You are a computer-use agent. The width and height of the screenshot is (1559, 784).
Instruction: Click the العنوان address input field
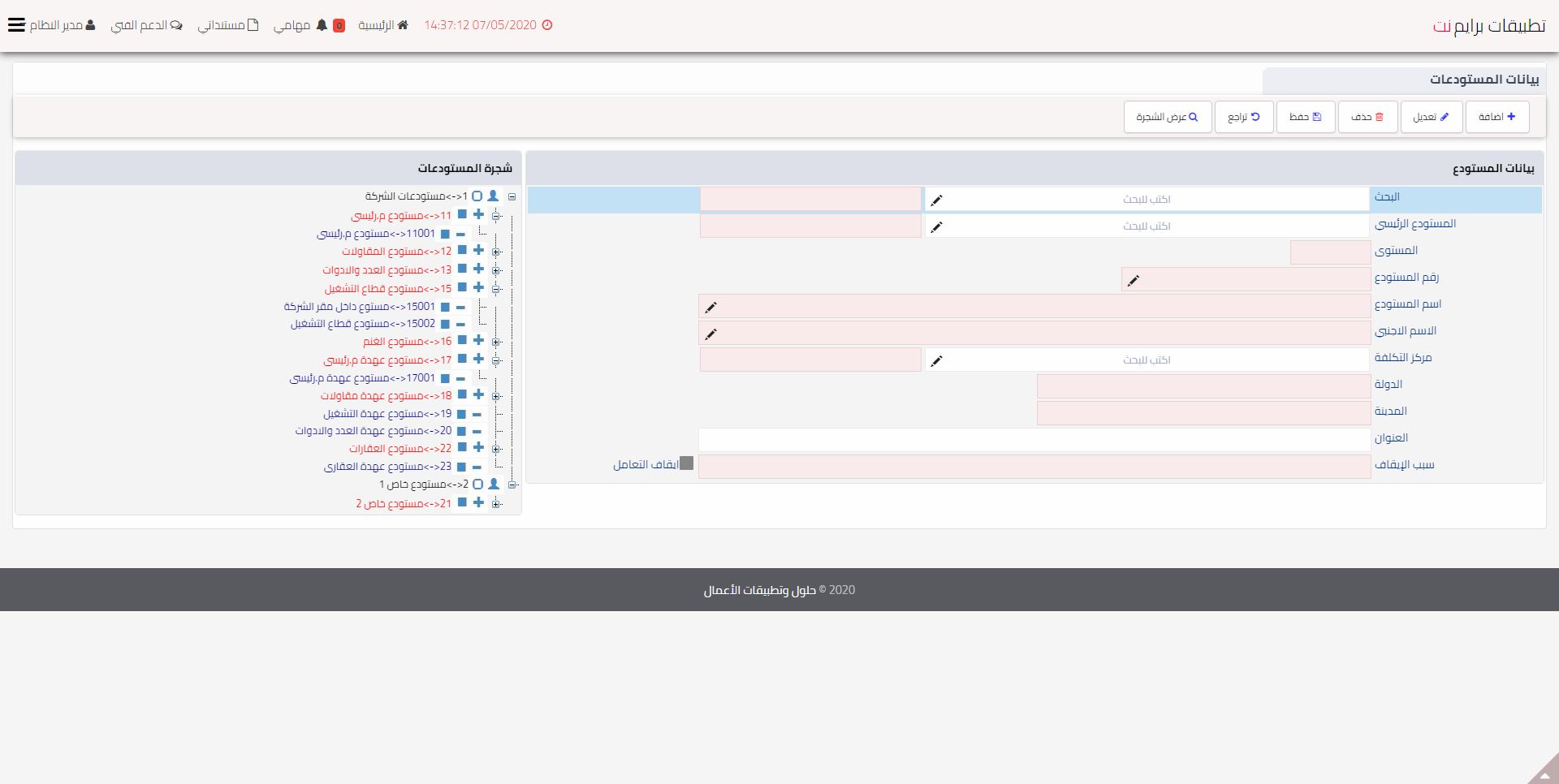click(1034, 440)
